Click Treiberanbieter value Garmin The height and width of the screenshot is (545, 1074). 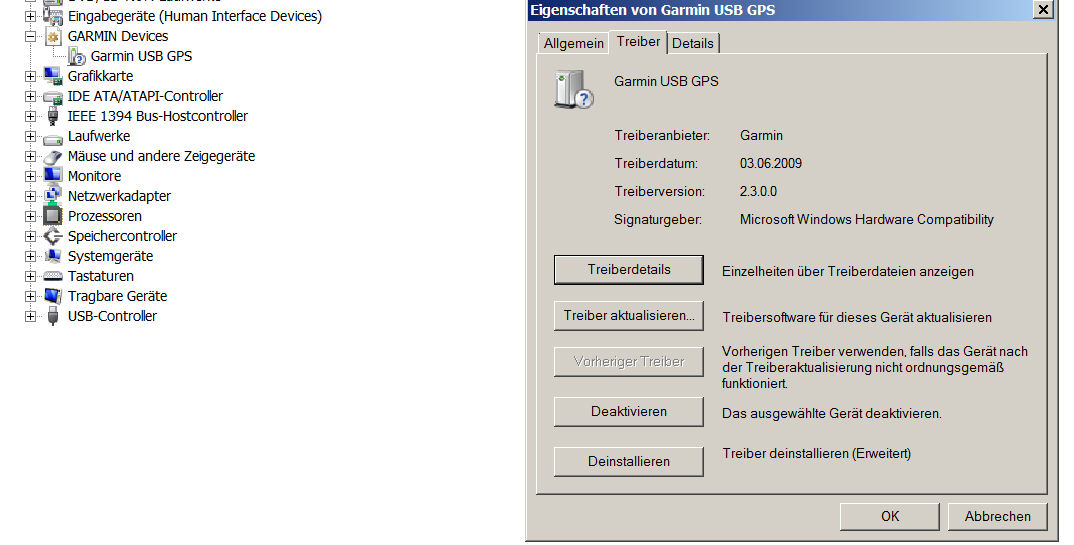[x=761, y=136]
